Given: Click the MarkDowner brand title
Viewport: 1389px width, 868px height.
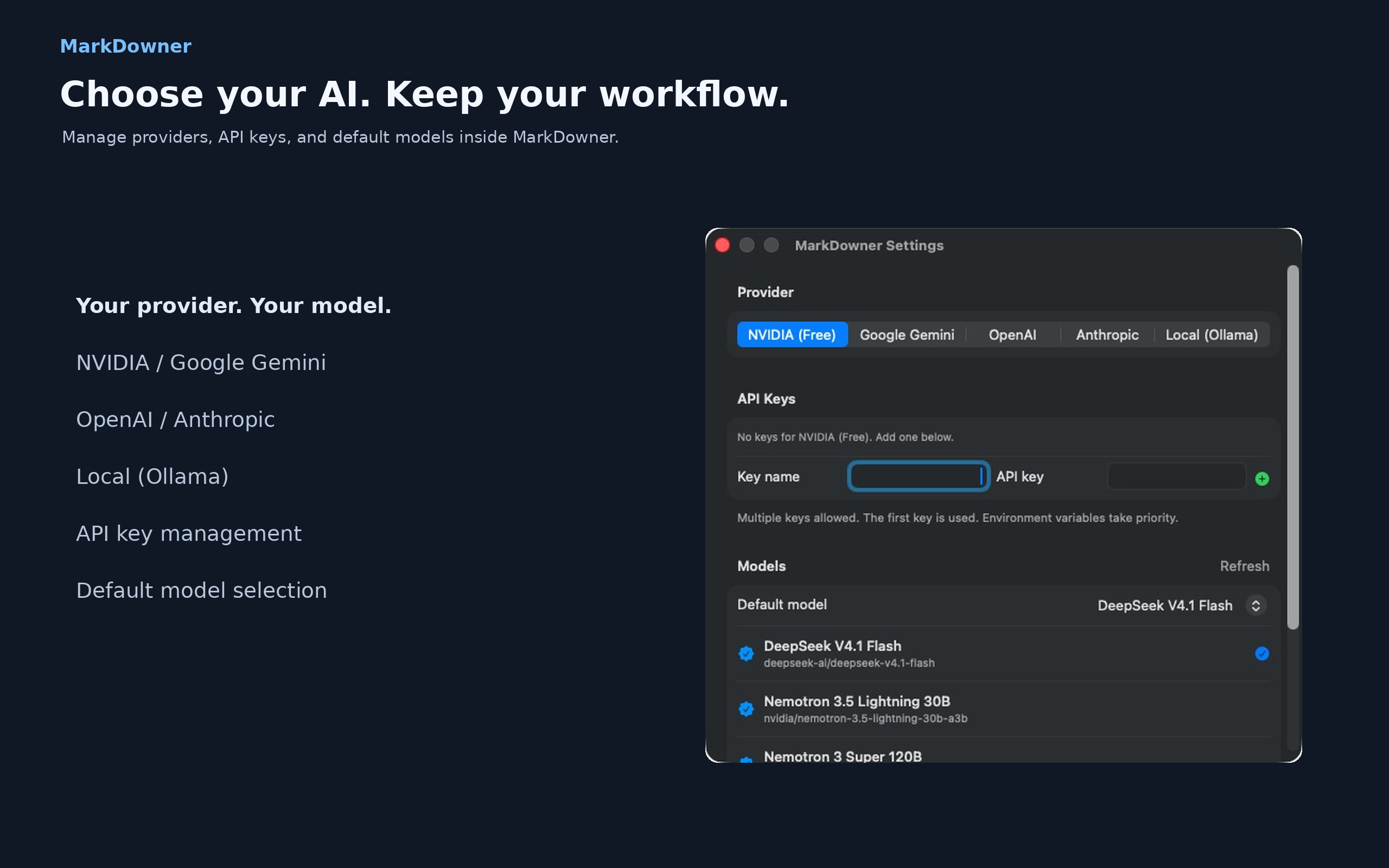Looking at the screenshot, I should click(x=126, y=47).
